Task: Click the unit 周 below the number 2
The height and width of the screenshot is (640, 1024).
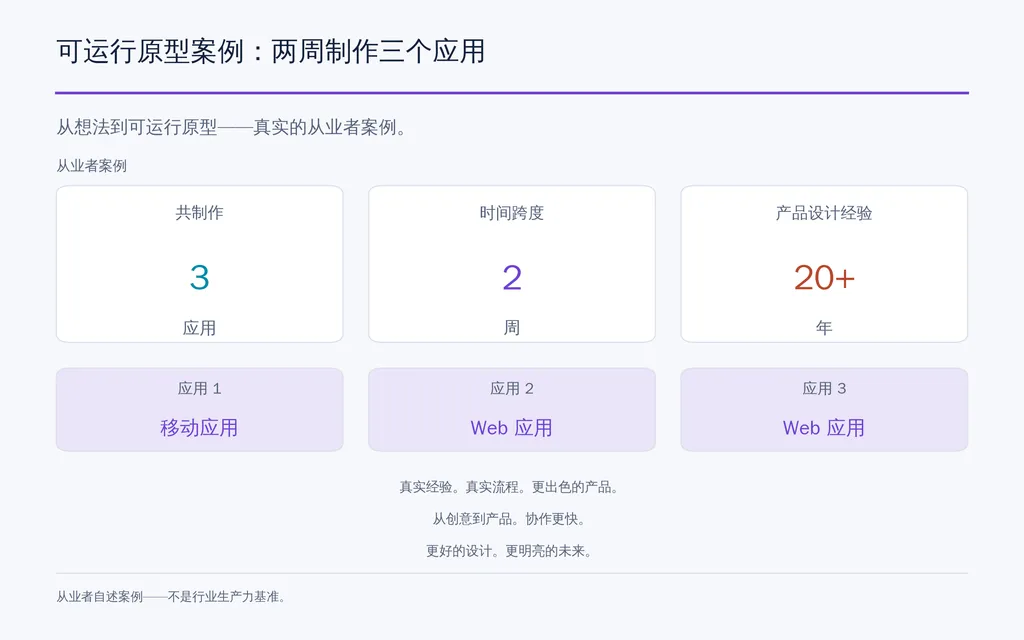Action: tap(512, 327)
